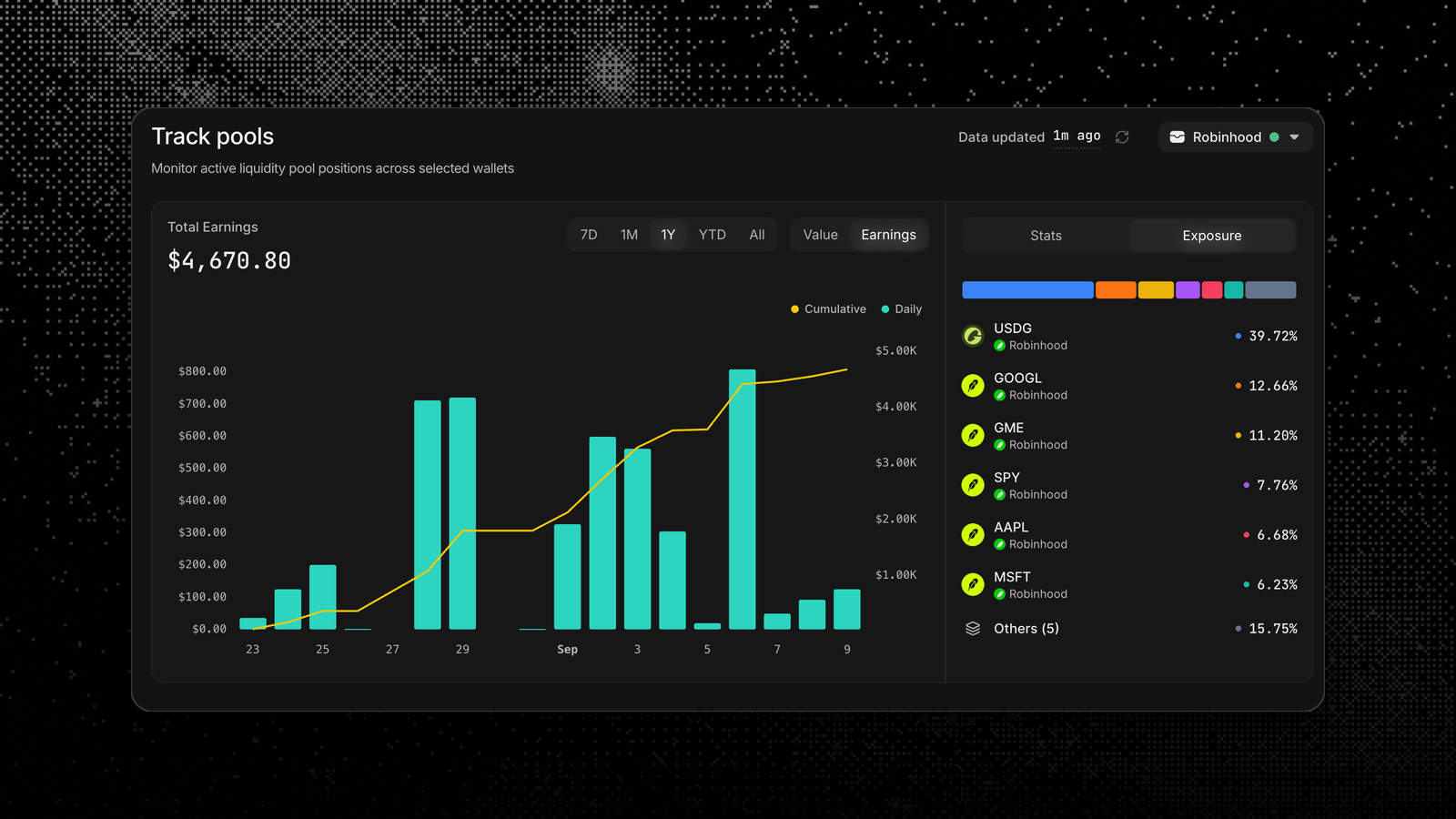Click the 39.72% exposure value
1456x819 pixels.
coord(1273,336)
